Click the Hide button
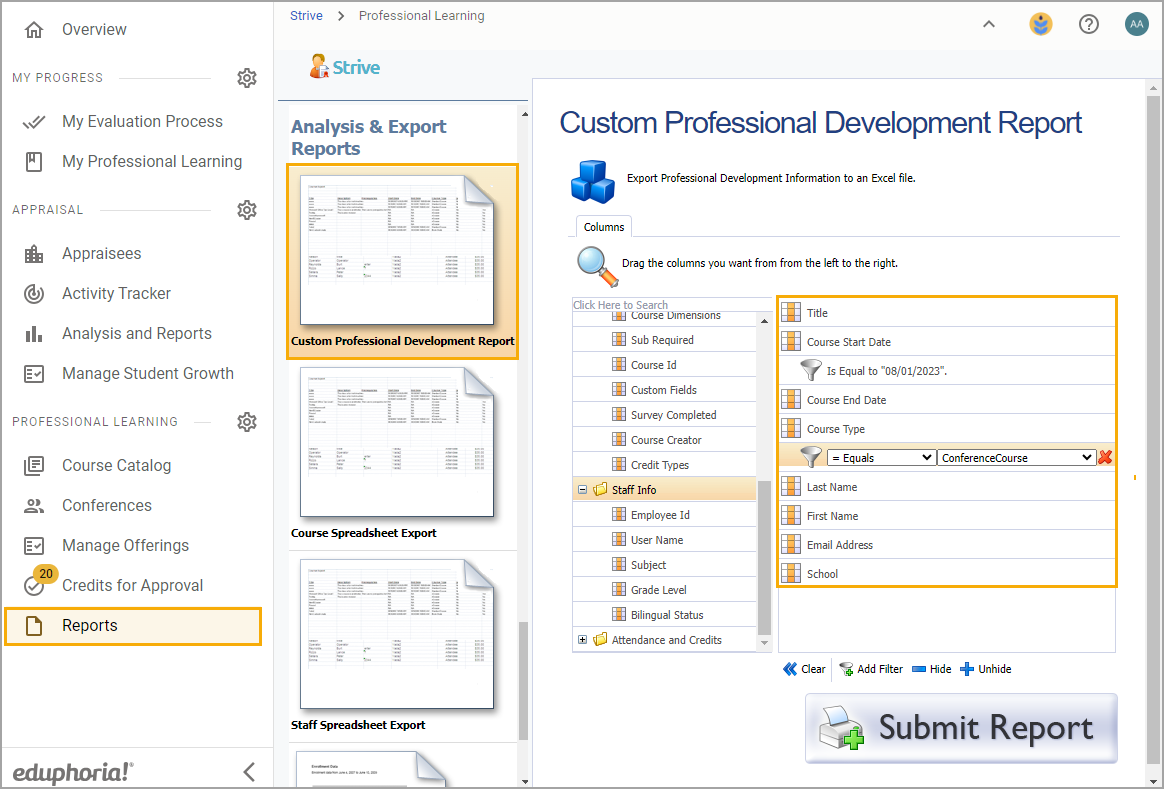The height and width of the screenshot is (789, 1164). click(932, 669)
